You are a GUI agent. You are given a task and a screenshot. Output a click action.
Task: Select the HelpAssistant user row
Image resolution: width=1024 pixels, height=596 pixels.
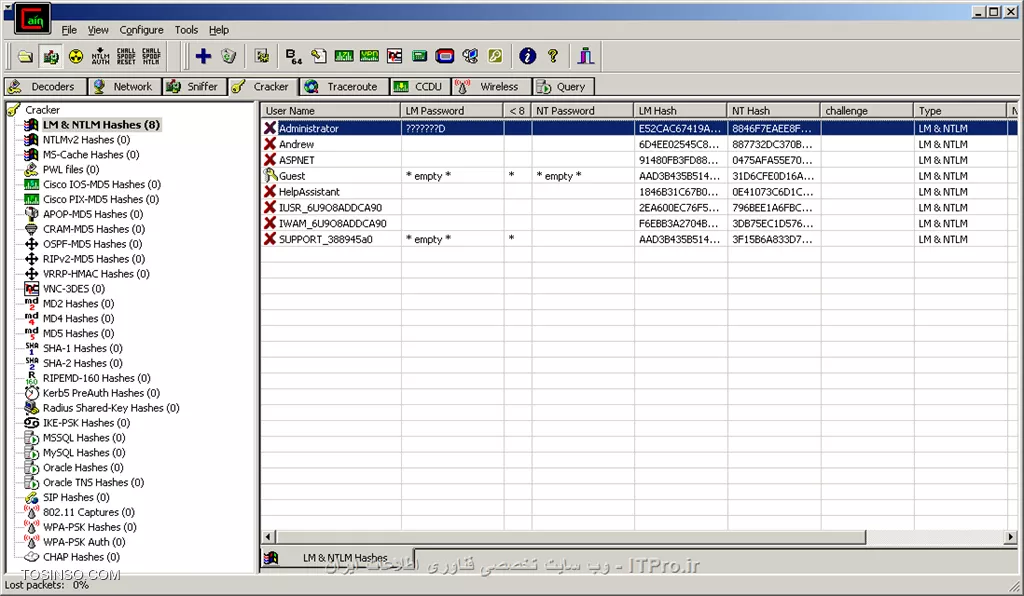pyautogui.click(x=639, y=192)
